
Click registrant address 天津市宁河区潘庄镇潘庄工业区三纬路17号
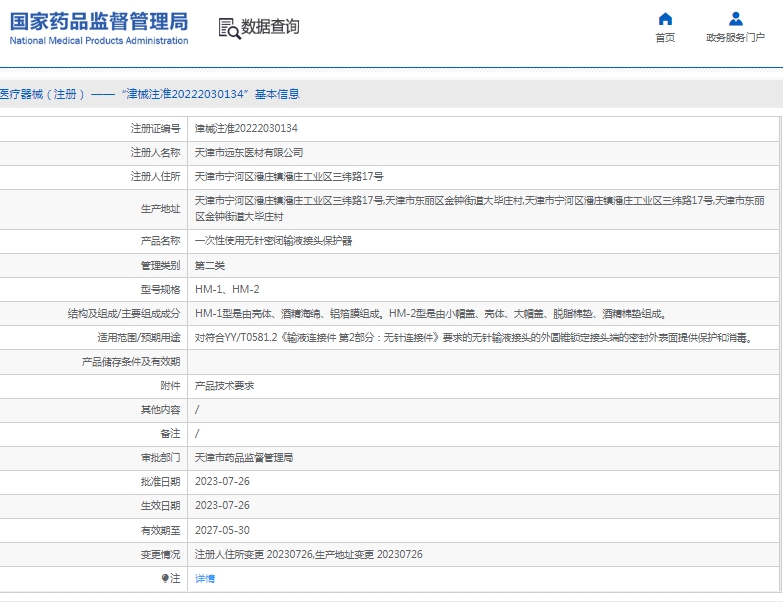point(289,177)
